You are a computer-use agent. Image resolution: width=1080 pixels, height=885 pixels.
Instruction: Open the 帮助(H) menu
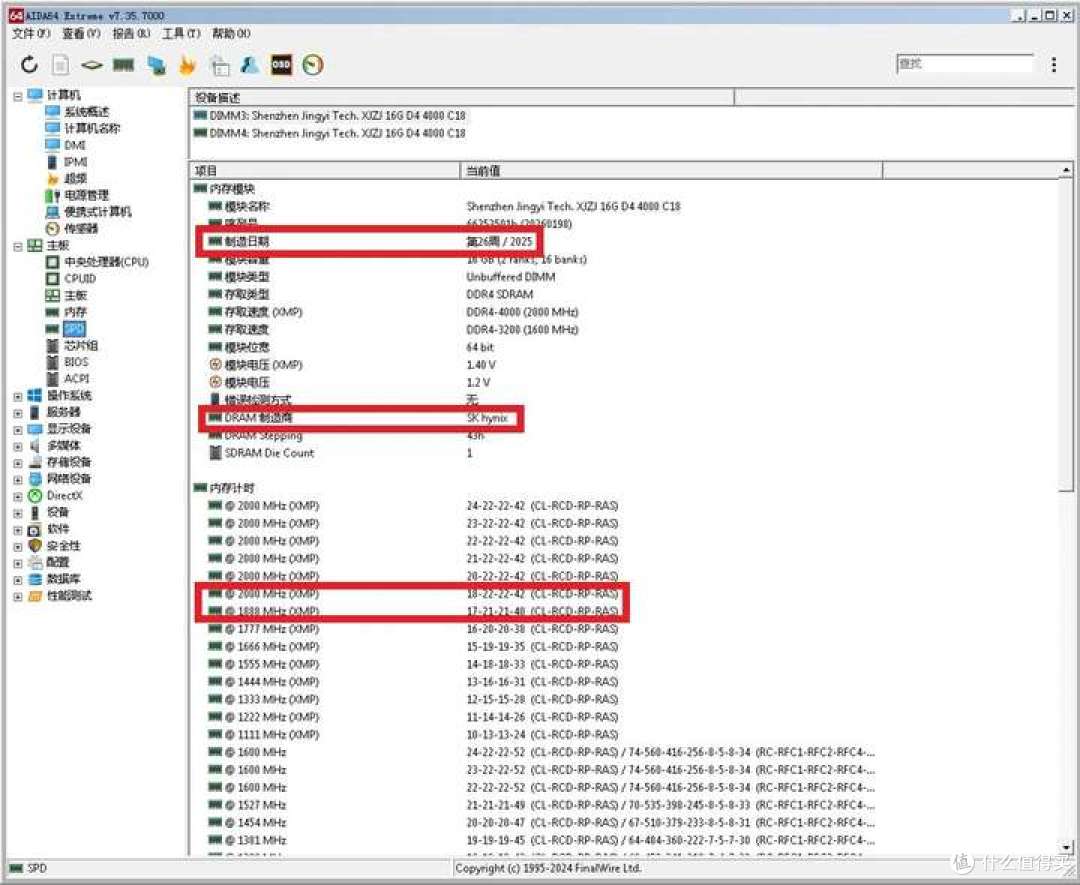[x=231, y=33]
